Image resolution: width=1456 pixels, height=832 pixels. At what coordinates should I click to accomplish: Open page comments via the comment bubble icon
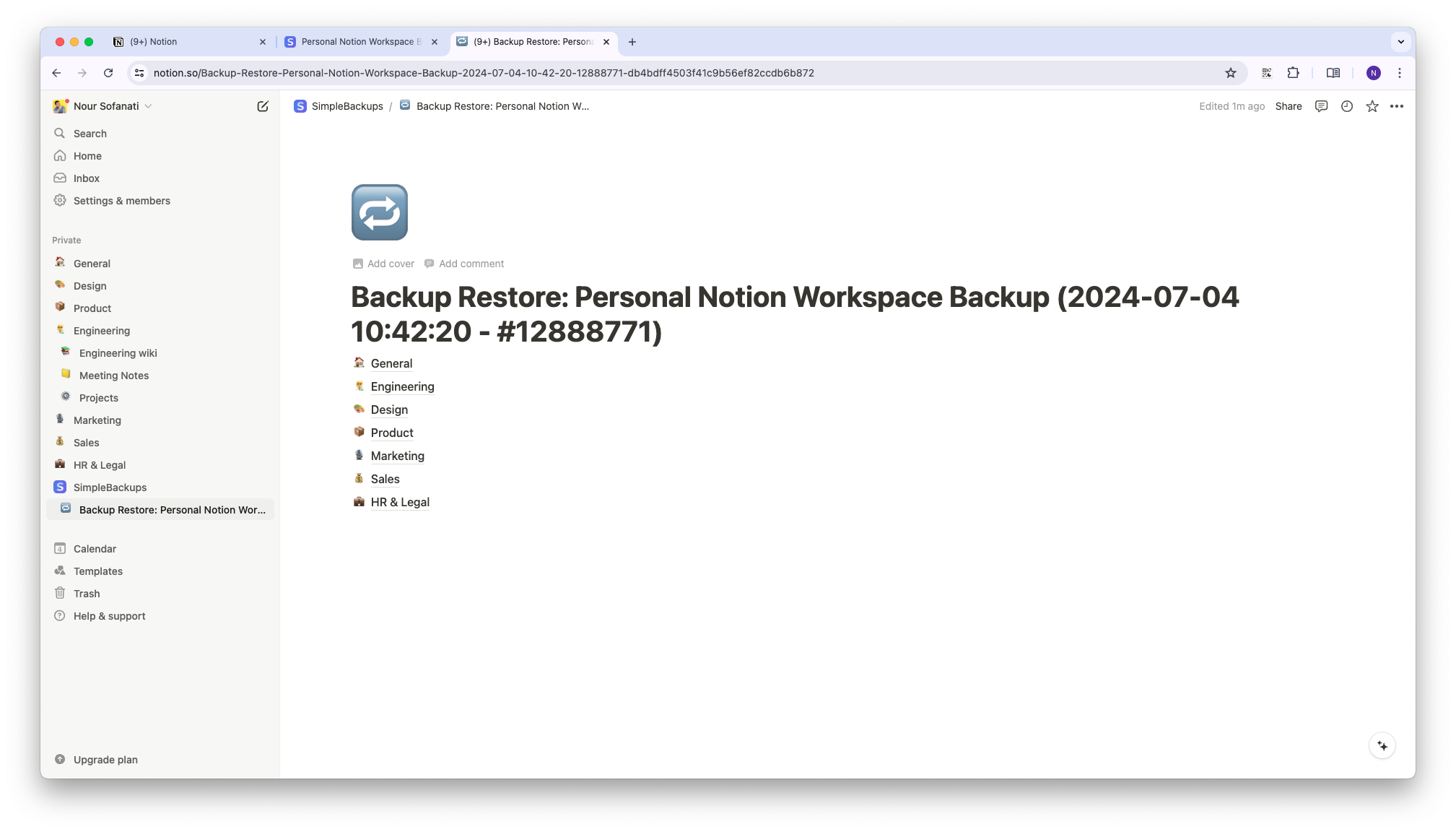(x=1321, y=106)
